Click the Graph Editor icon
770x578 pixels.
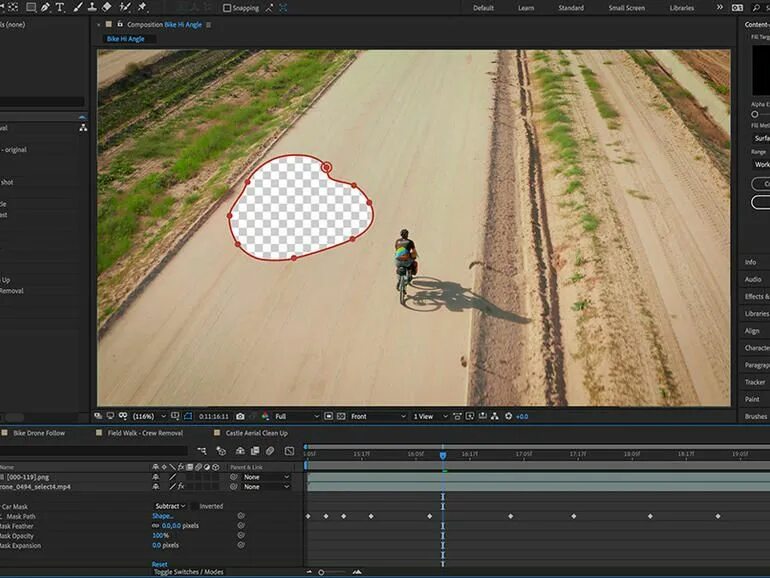pos(289,451)
